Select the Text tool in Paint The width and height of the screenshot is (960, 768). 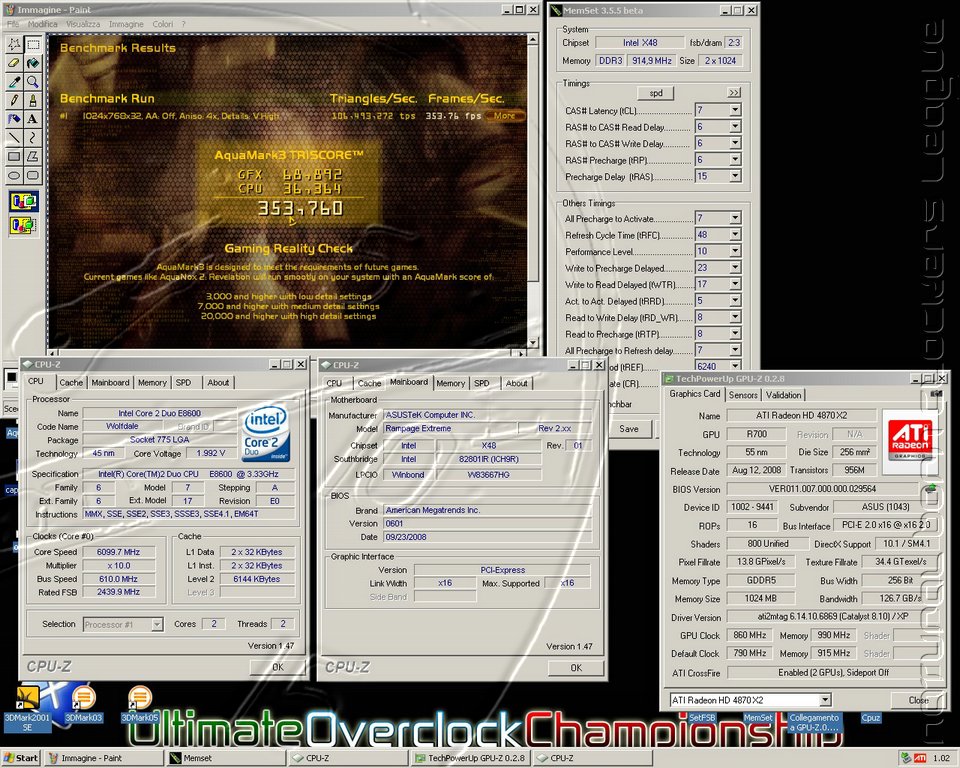(x=32, y=119)
